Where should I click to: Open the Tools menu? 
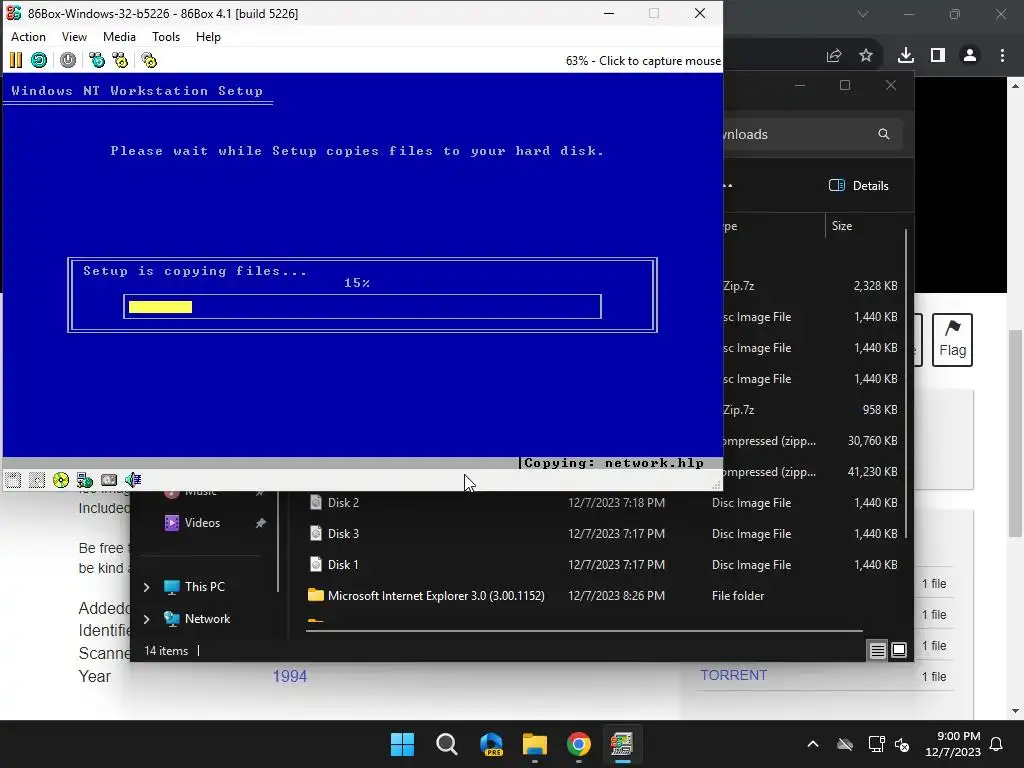tap(166, 37)
